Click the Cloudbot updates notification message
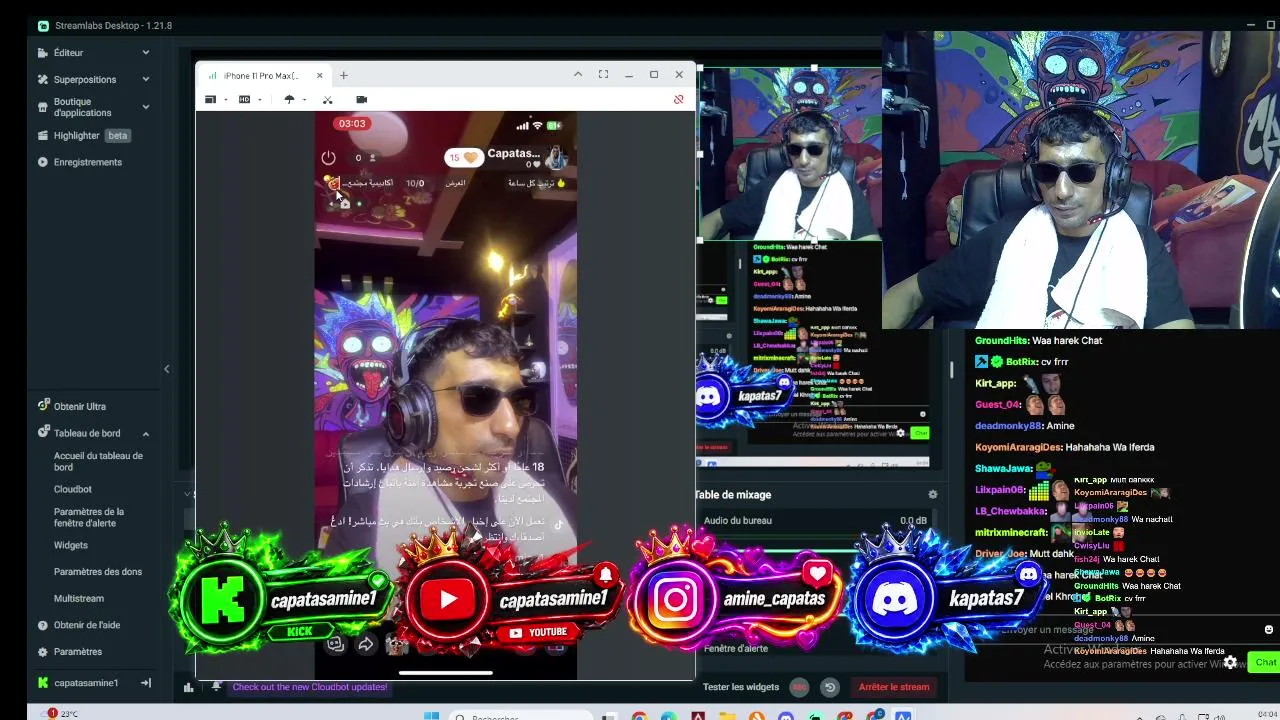 point(310,687)
